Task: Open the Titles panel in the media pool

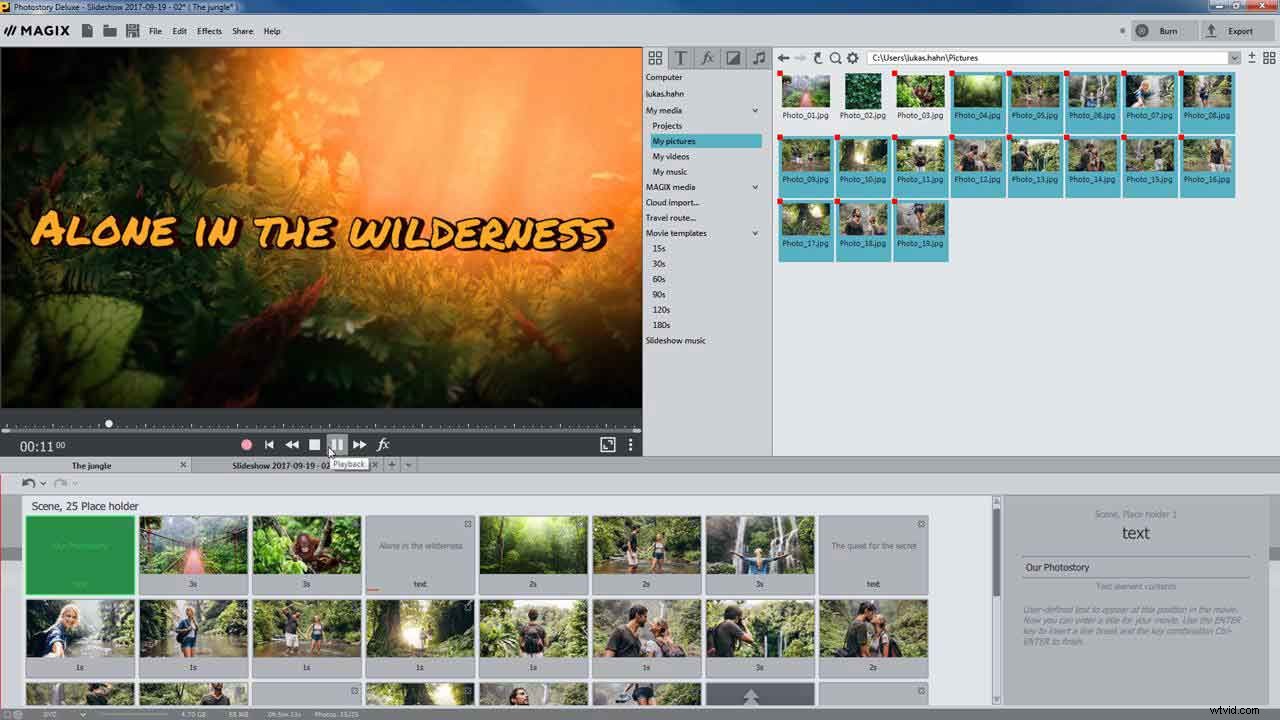Action: pos(681,57)
